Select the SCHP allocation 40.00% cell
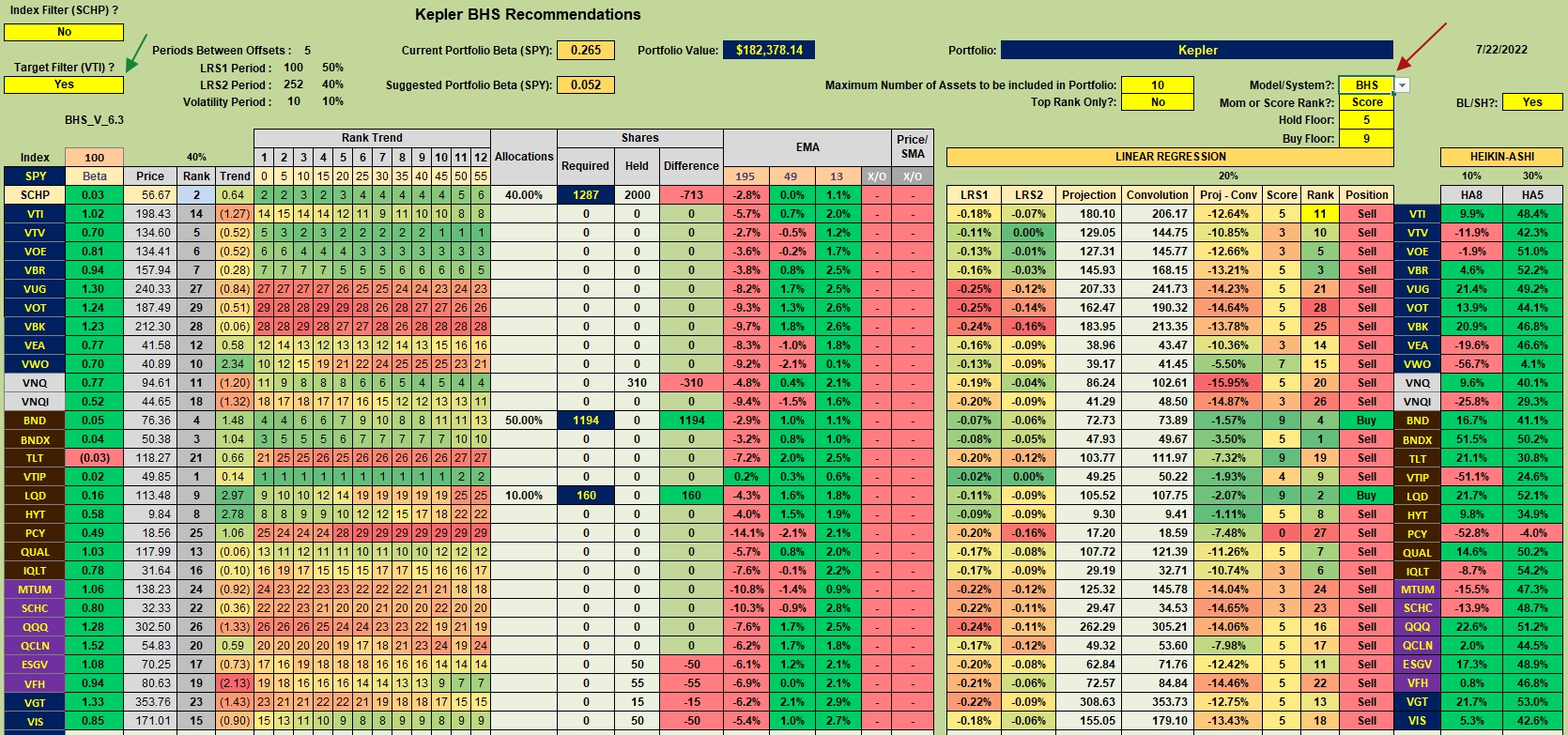Viewport: 1568px width, 735px height. click(x=524, y=195)
